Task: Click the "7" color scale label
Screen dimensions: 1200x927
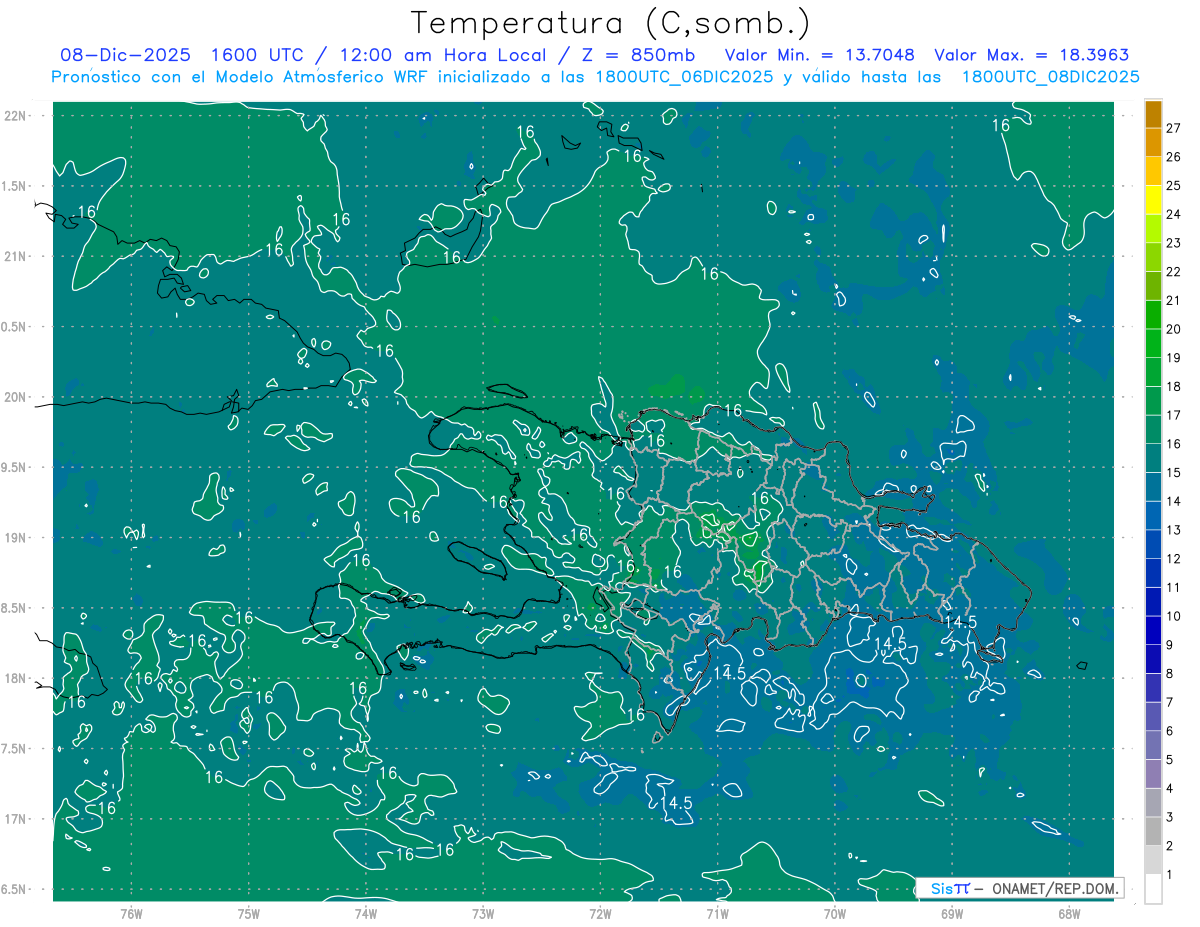Action: (x=1170, y=703)
